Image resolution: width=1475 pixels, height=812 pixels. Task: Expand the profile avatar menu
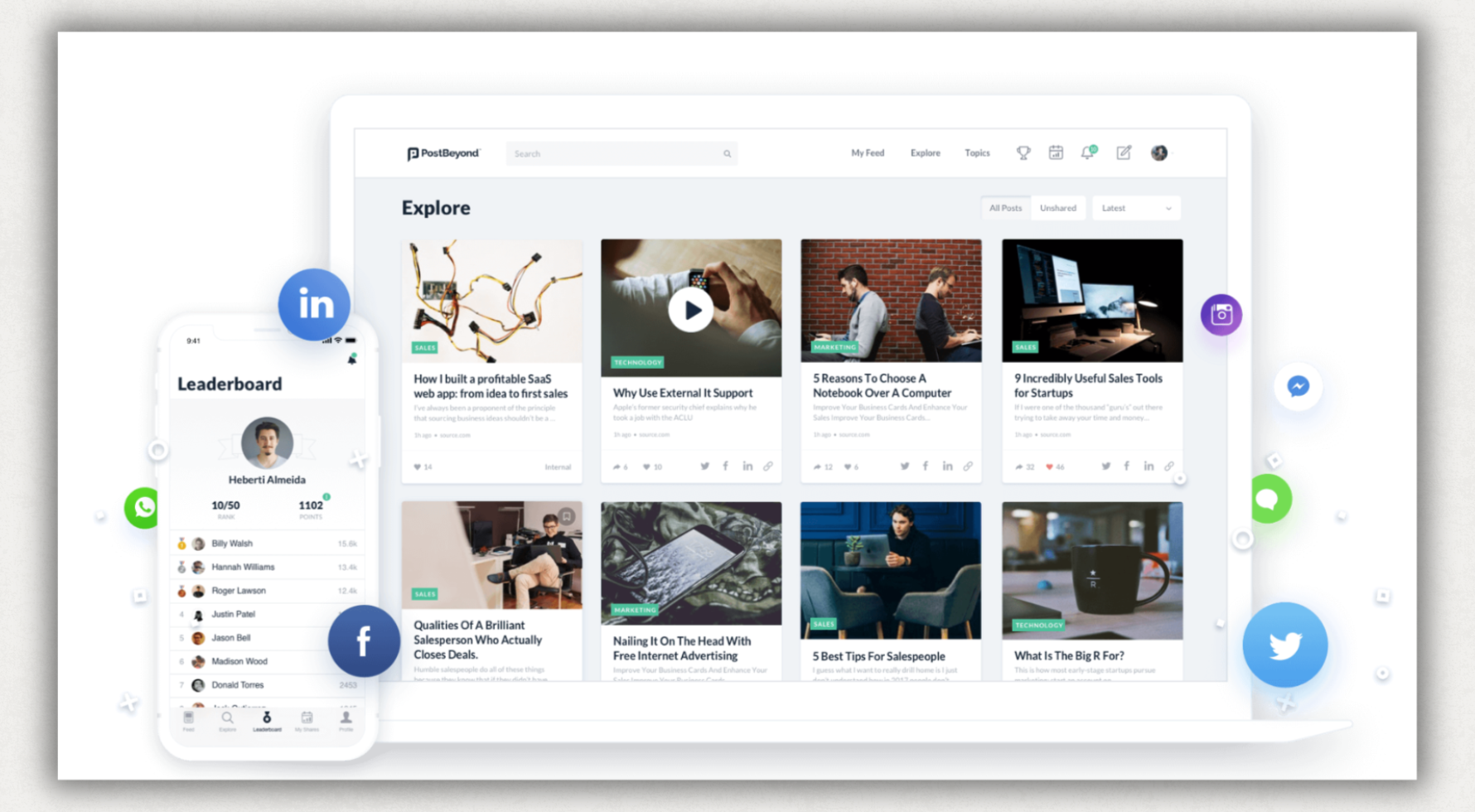pyautogui.click(x=1159, y=152)
